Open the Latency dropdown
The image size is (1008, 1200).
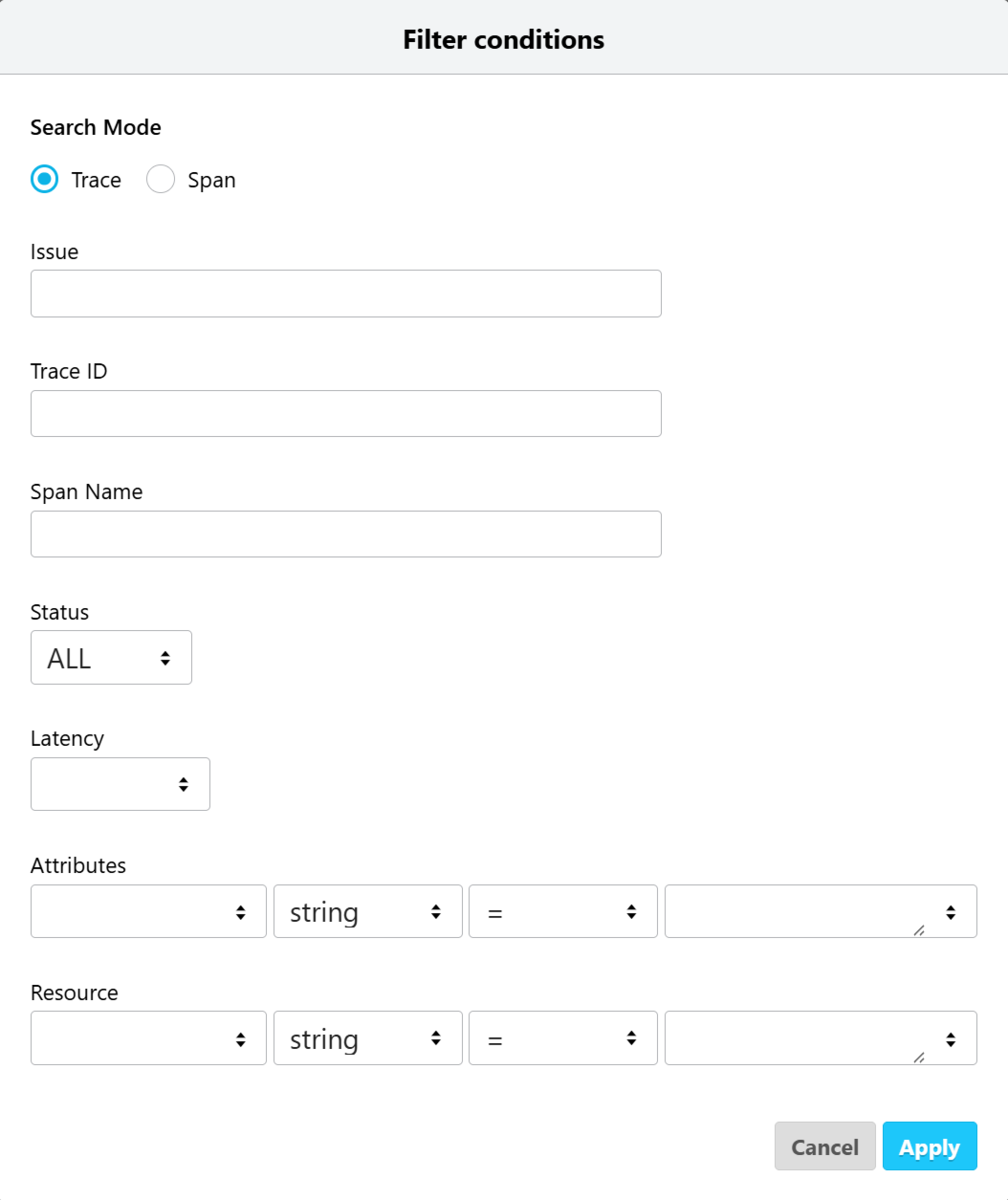[120, 784]
